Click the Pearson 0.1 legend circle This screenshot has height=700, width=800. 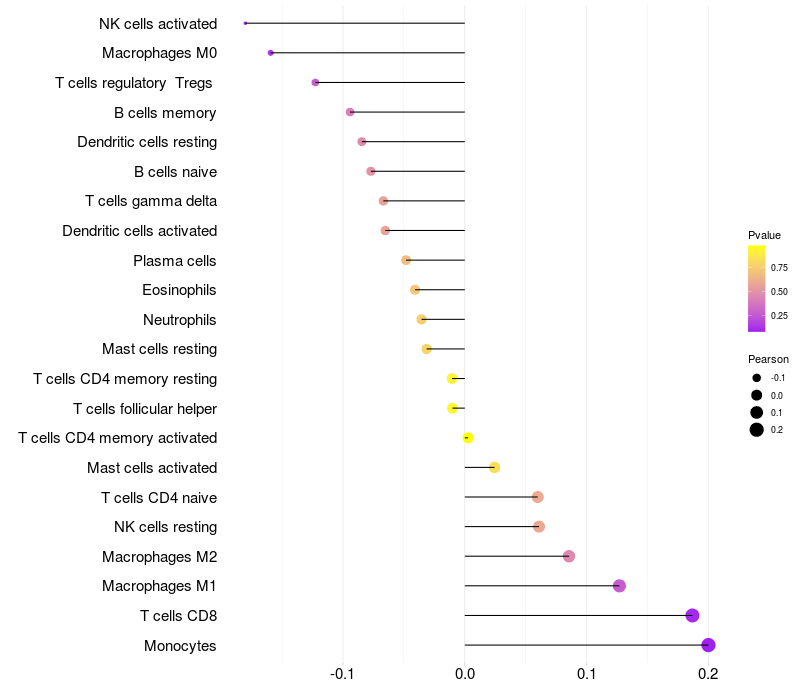point(756,412)
